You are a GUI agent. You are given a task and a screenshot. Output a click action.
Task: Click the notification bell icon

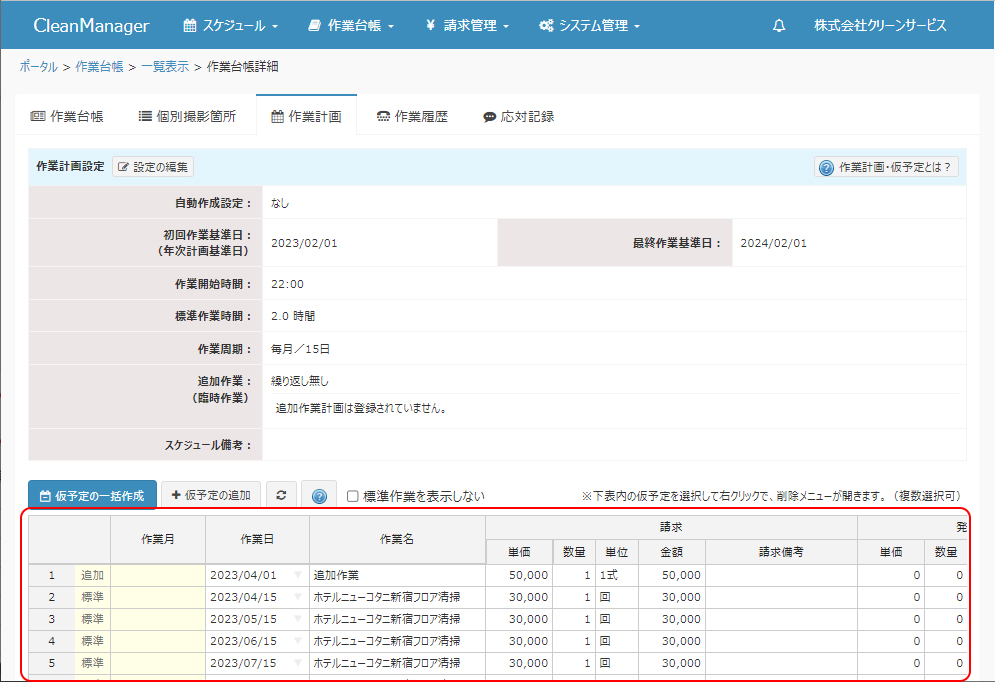[x=779, y=26]
